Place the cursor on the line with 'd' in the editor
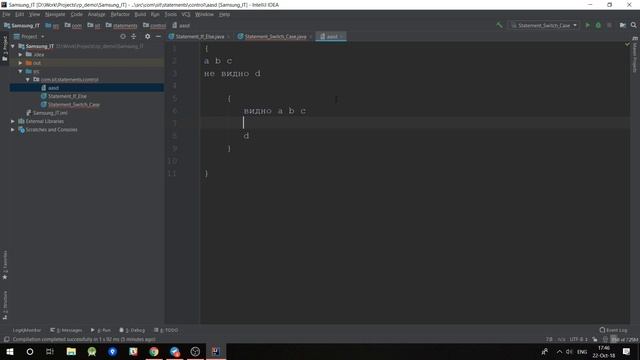This screenshot has height=360, width=640. point(246,136)
